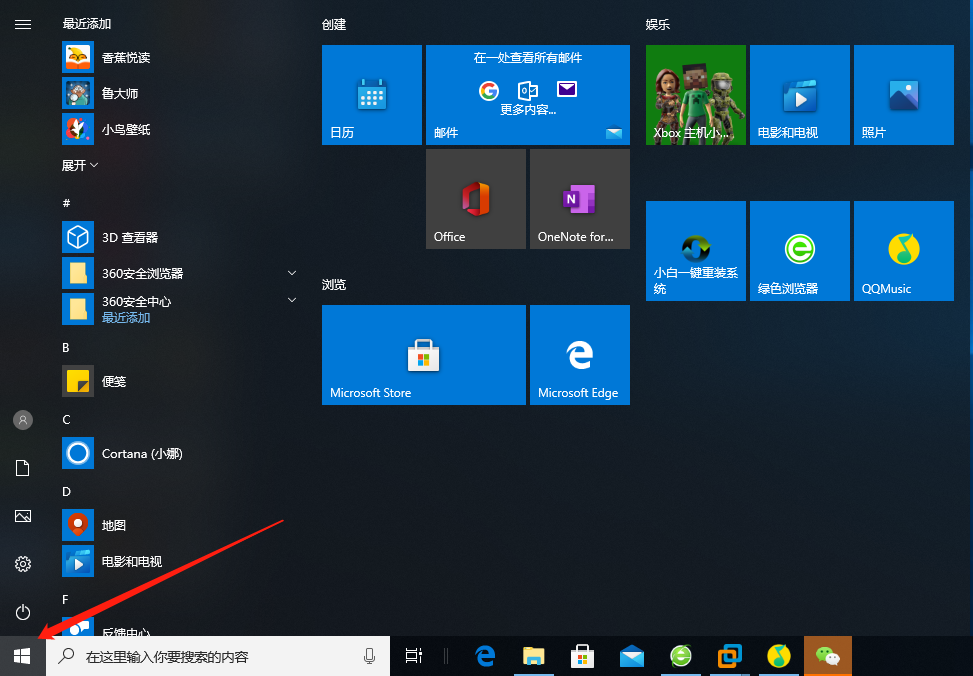Open the Pictures icon in the sidebar
973x676 pixels.
click(22, 516)
